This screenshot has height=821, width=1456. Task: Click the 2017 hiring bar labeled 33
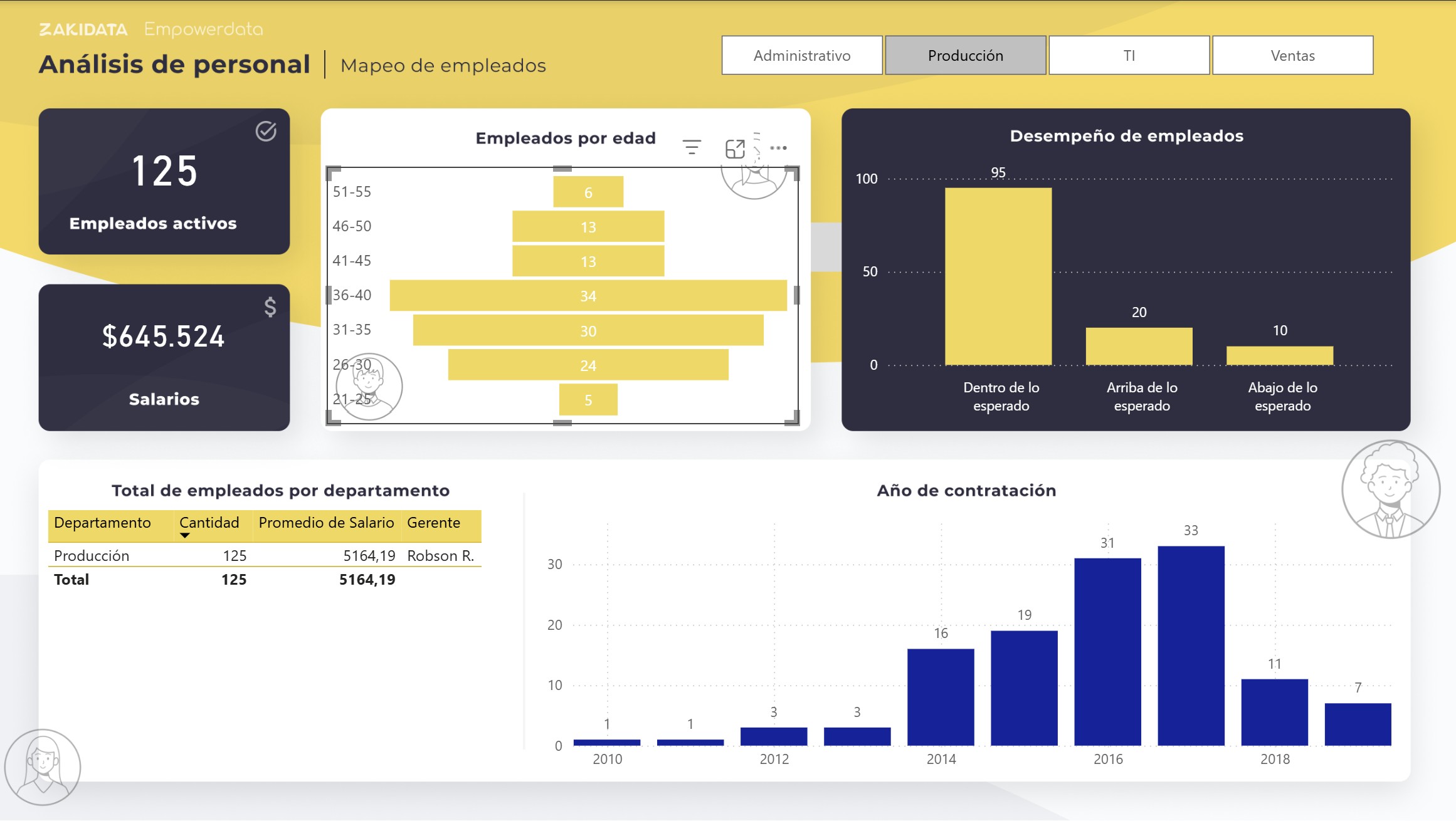click(x=1190, y=646)
